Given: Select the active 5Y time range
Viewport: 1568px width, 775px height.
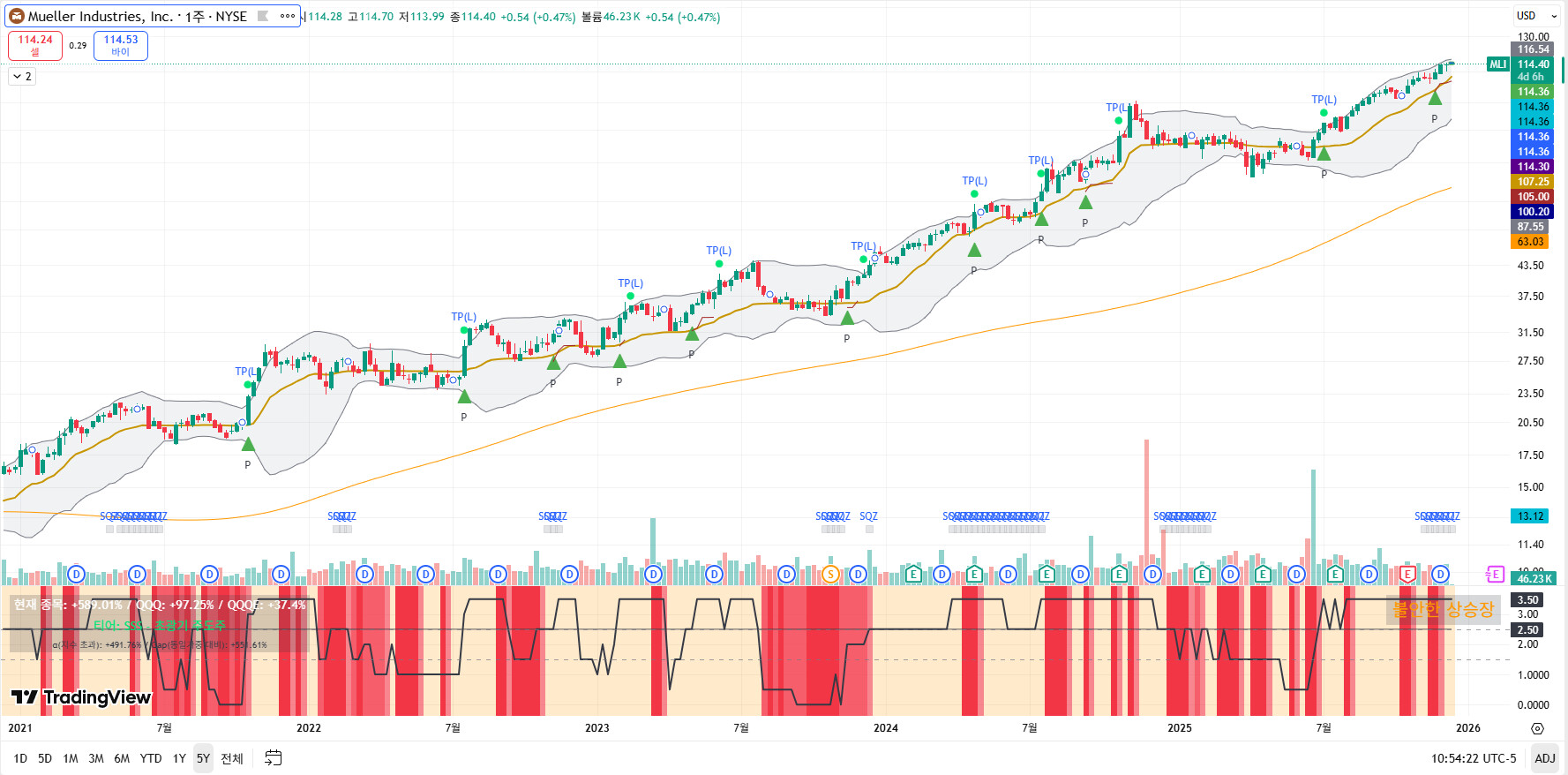Looking at the screenshot, I should point(204,758).
